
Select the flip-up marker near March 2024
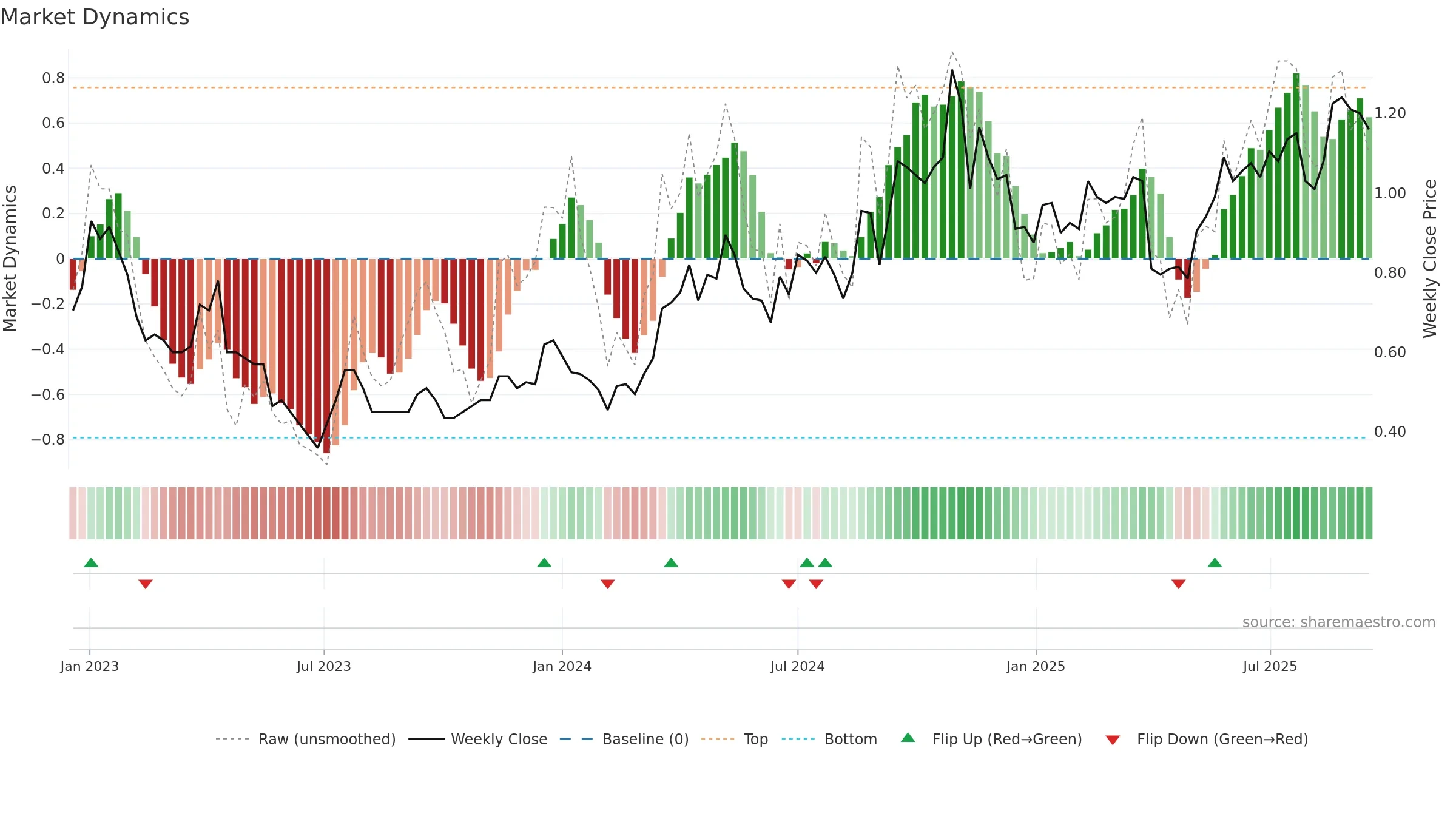[671, 562]
